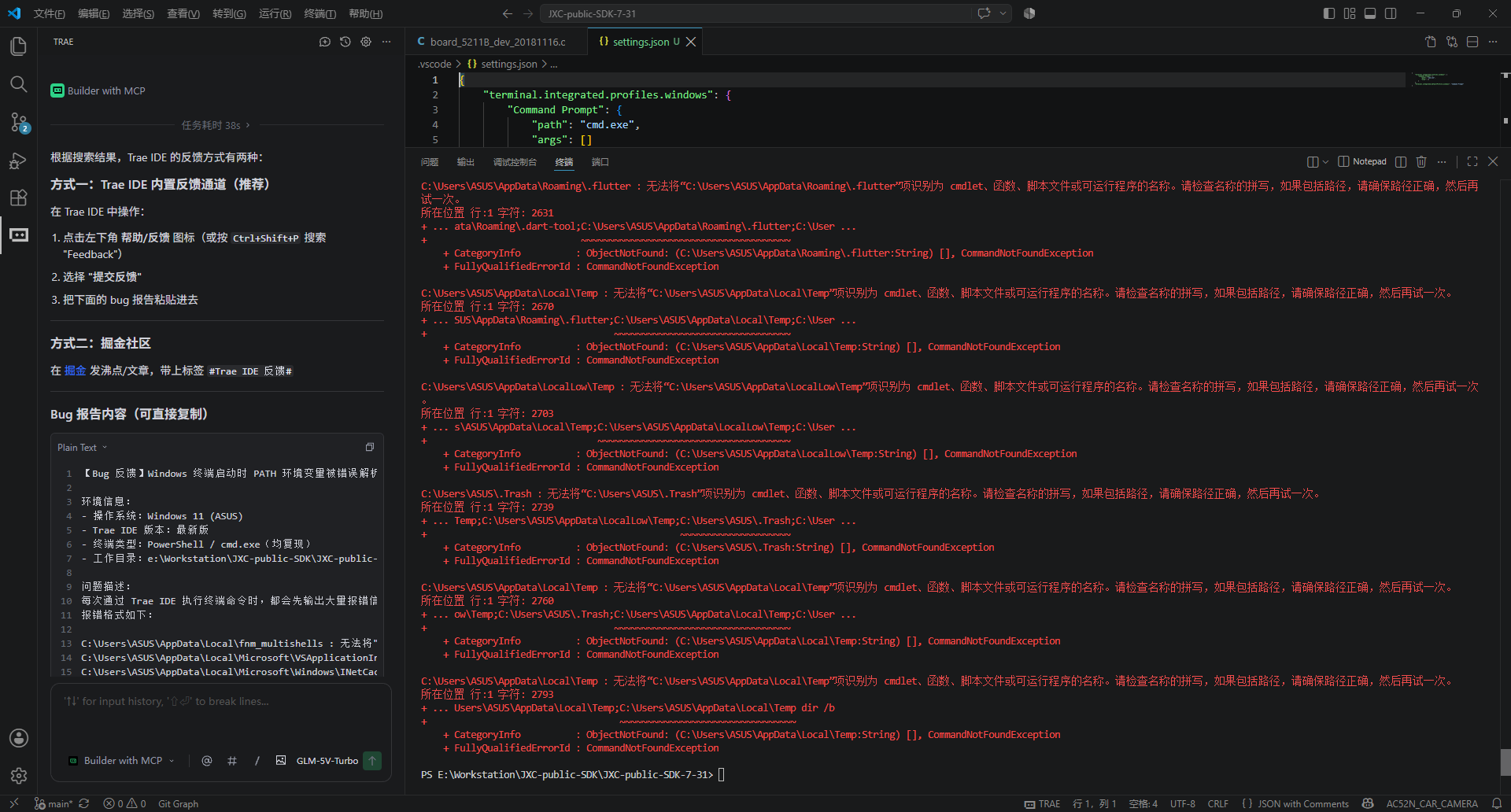Image resolution: width=1511 pixels, height=812 pixels.
Task: Open Git Graph from the status bar
Action: click(x=178, y=803)
